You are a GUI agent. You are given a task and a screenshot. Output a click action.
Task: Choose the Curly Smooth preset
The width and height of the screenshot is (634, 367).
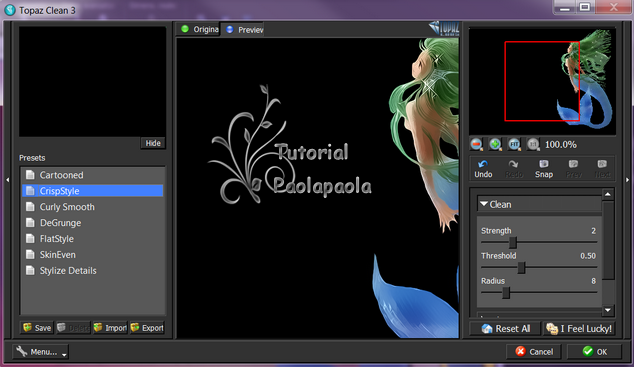[93, 207]
